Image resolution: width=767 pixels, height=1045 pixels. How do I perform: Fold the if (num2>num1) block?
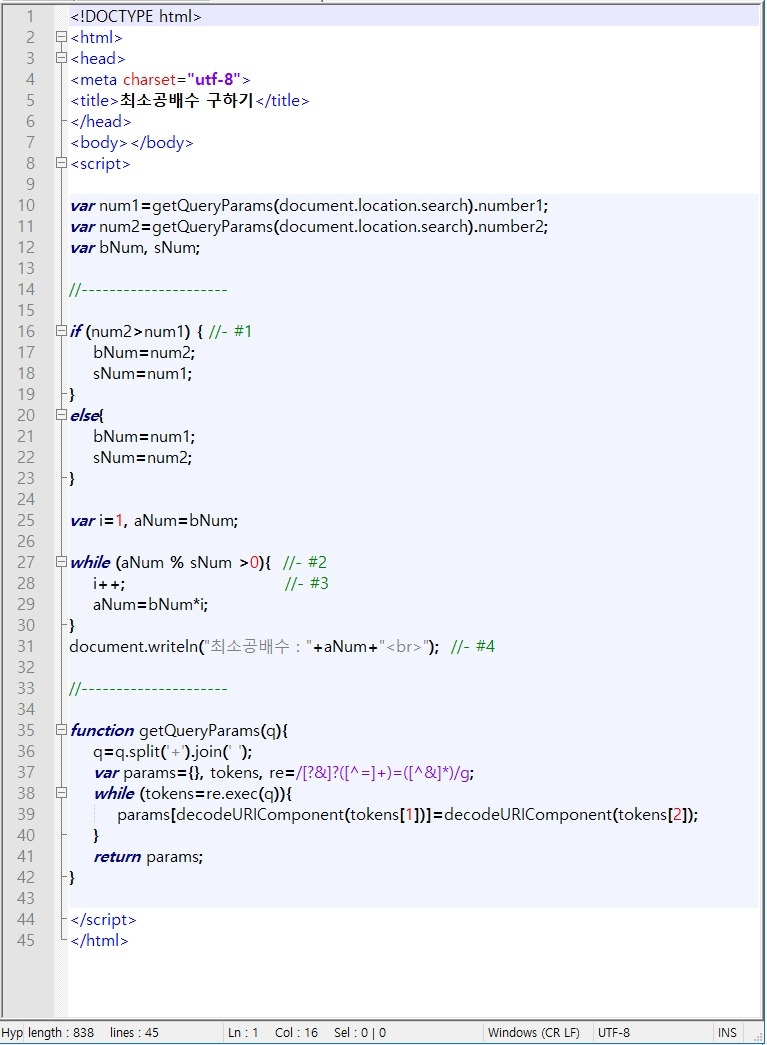click(61, 331)
